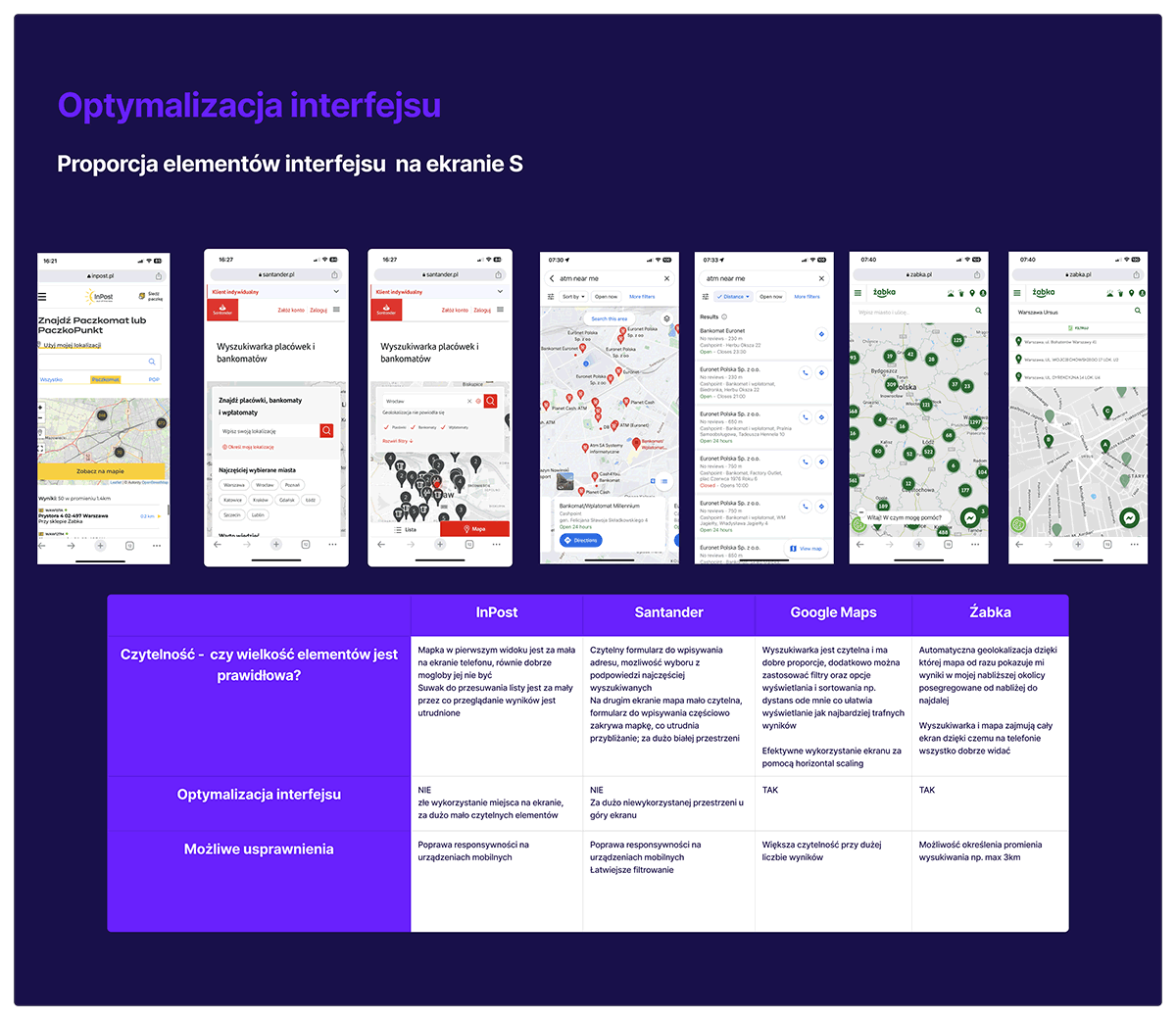
Task: Open the Prystora 4 Warszawa result
Action: 101,515
